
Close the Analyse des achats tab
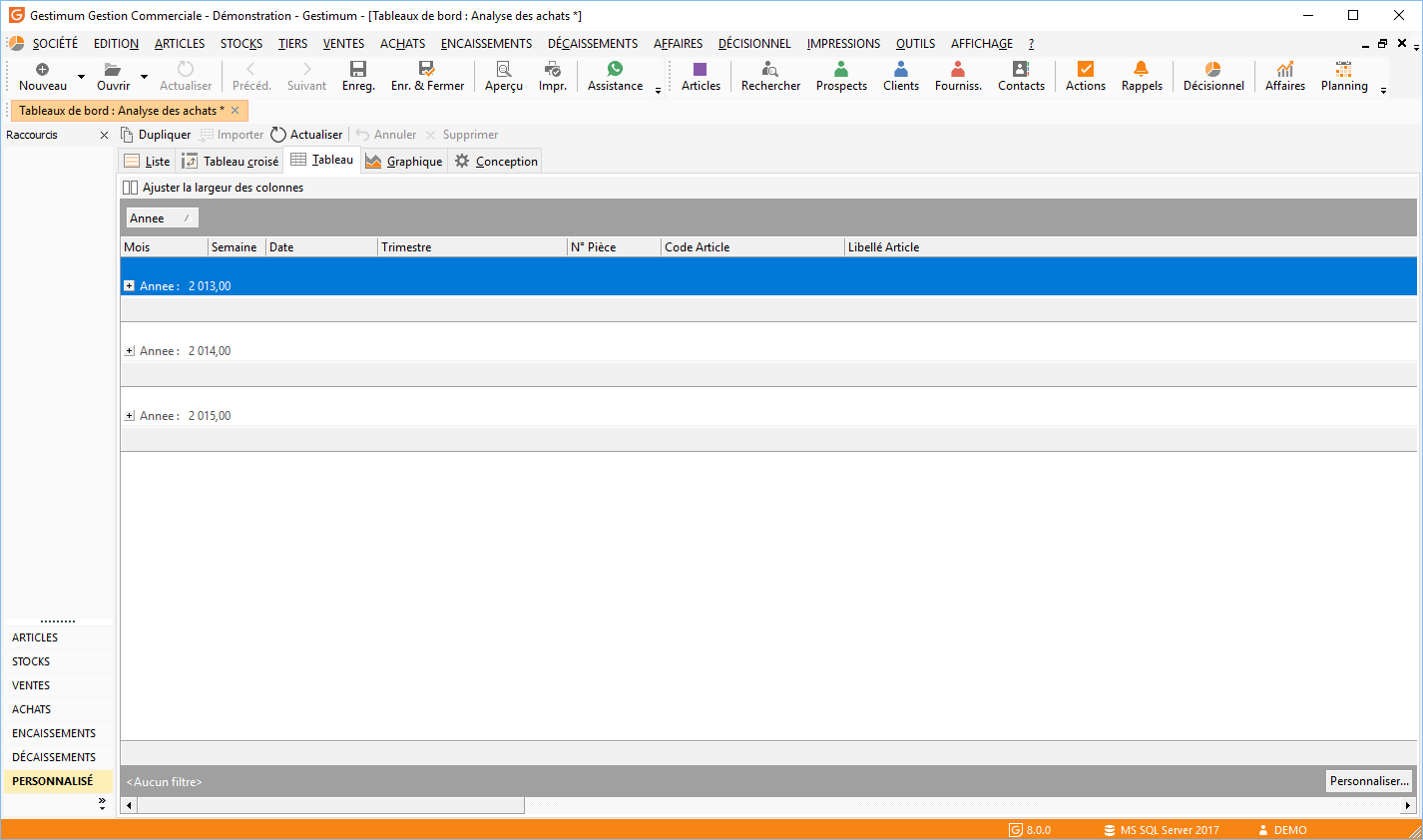point(236,111)
